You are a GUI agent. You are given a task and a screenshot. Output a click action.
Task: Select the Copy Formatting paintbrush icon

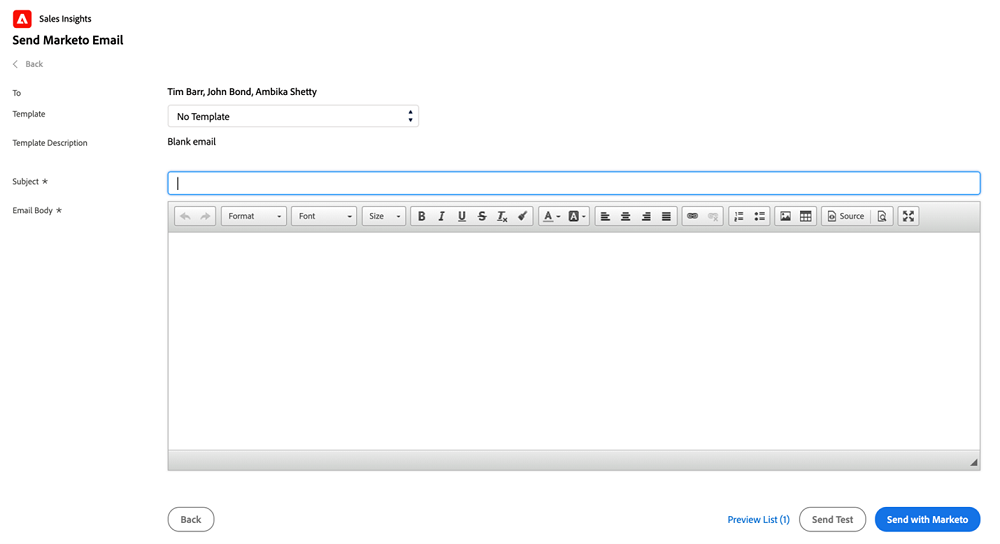[x=522, y=216]
